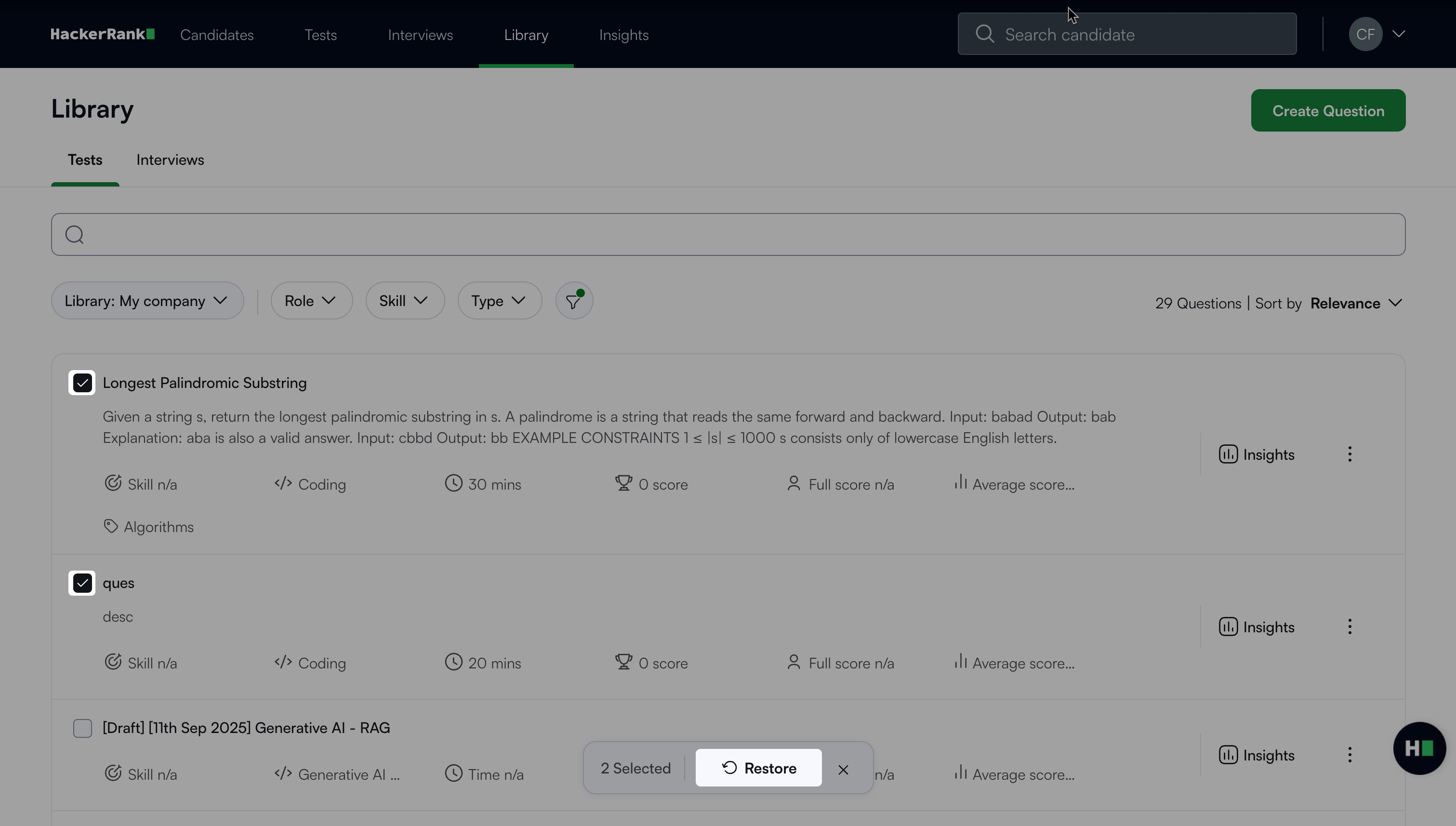Click the HackerRank logo
Screen dimensions: 1456x826
(x=102, y=35)
